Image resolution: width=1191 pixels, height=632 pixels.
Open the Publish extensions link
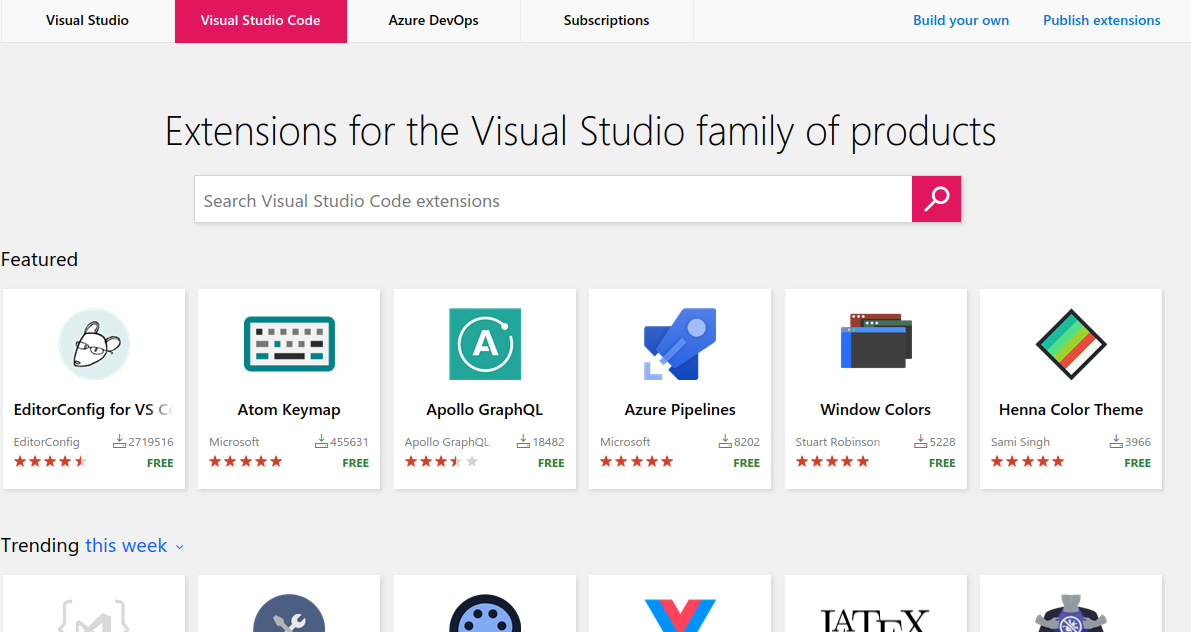pyautogui.click(x=1101, y=21)
